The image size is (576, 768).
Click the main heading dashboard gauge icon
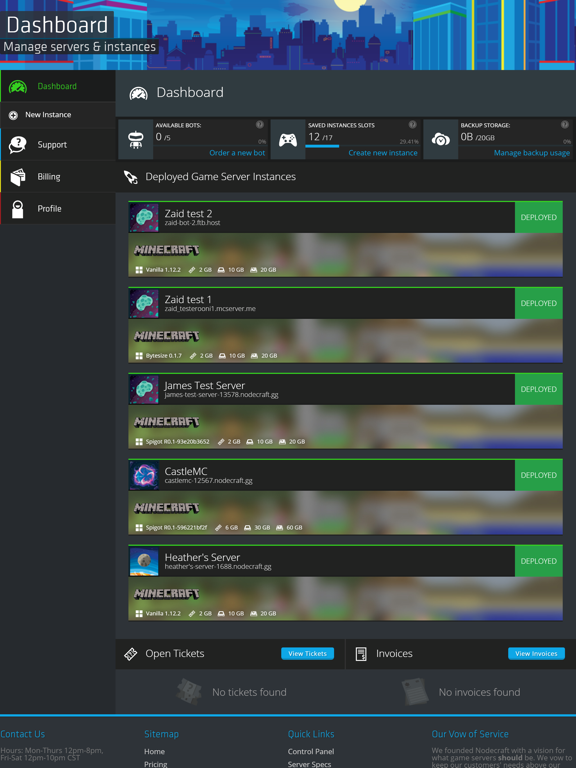[x=139, y=93]
